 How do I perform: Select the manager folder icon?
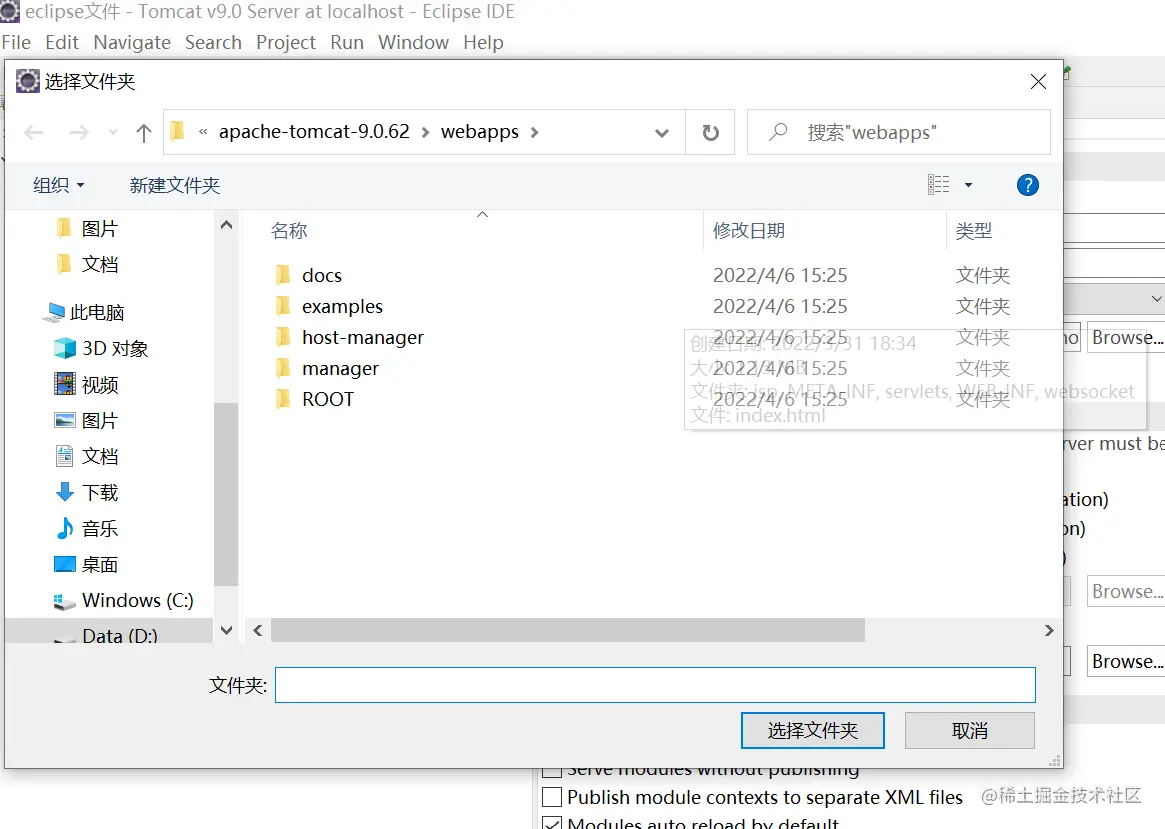pos(283,368)
